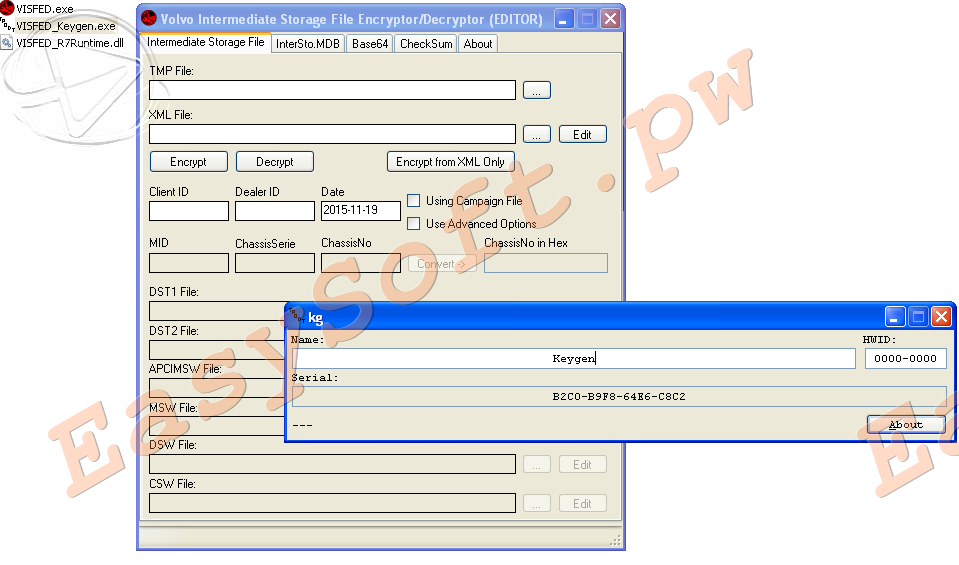Click the Client ID field
The height and width of the screenshot is (565, 959).
pyautogui.click(x=189, y=211)
